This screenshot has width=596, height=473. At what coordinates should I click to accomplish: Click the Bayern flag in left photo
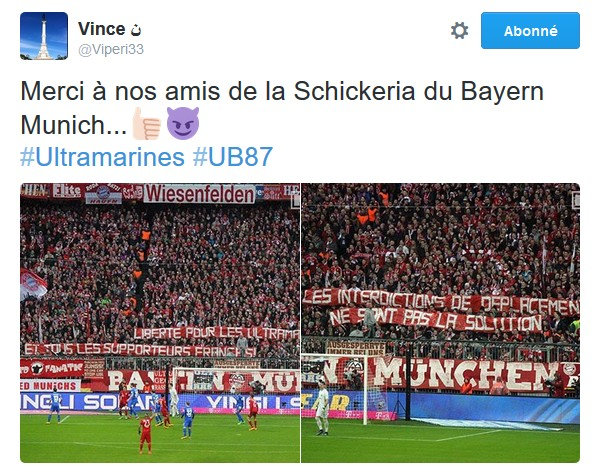coord(33,284)
